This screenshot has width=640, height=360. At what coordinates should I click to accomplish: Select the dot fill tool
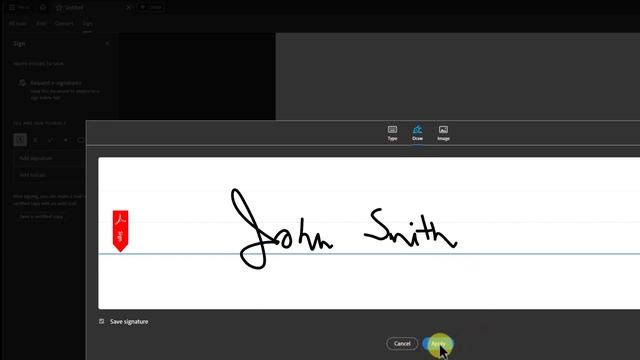coord(66,140)
